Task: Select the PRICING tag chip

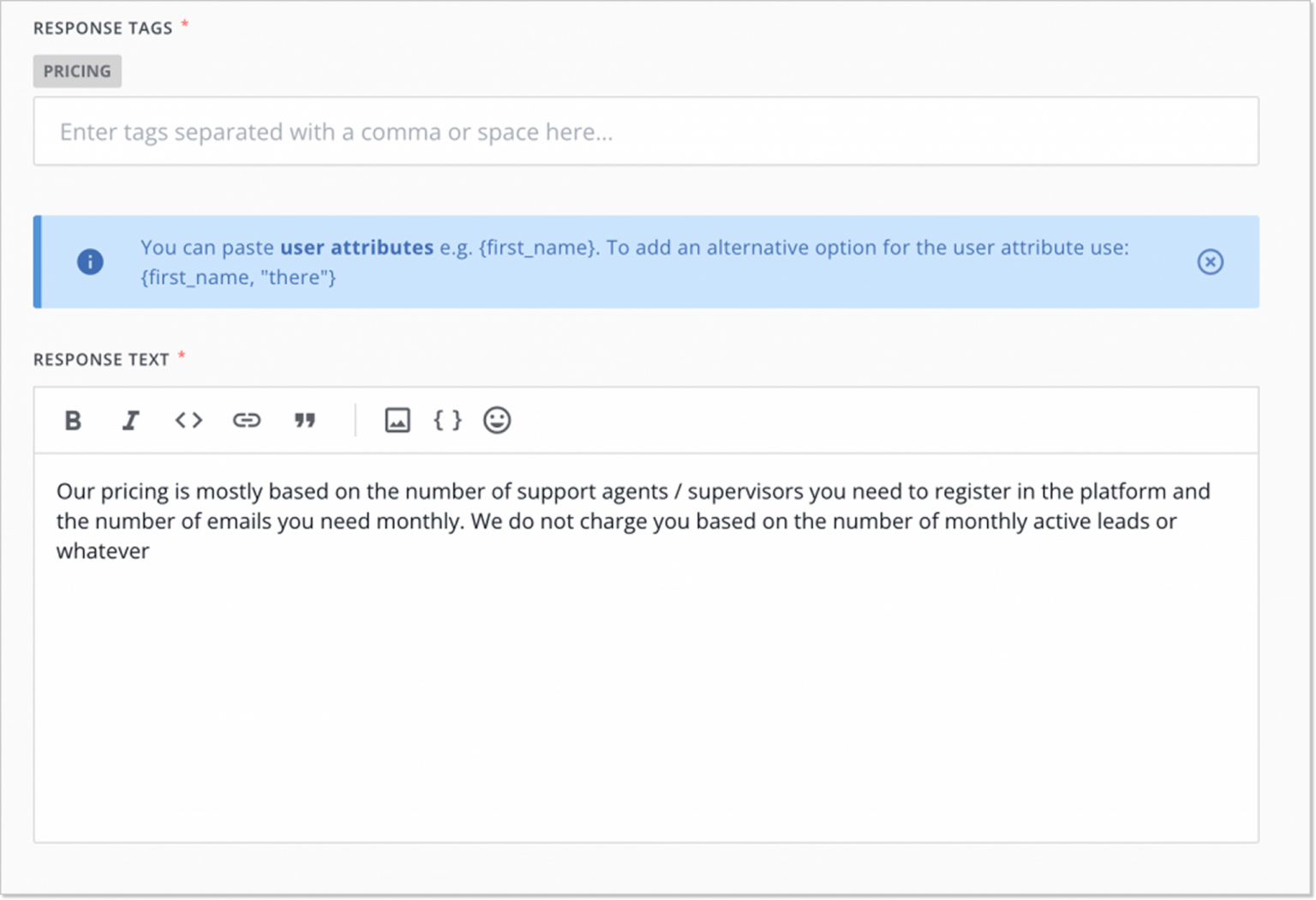Action: point(77,71)
